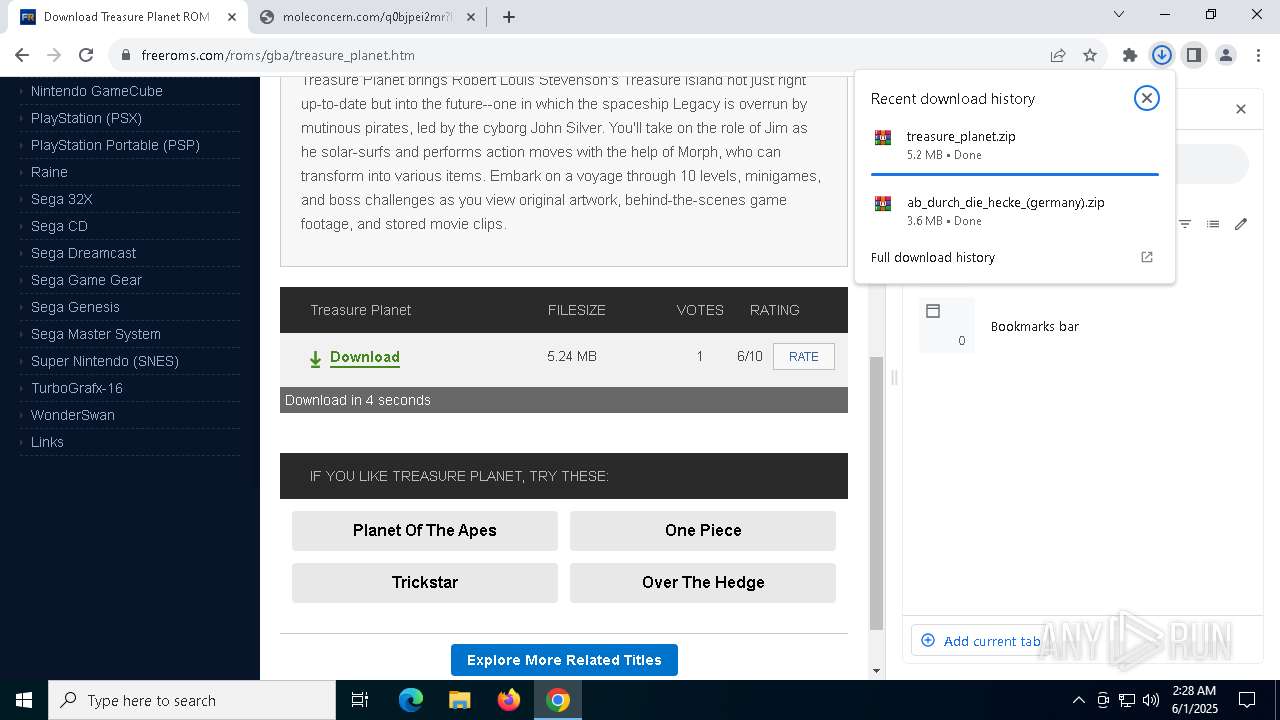Open Full download history link
This screenshot has height=720, width=1280.
coord(933,257)
